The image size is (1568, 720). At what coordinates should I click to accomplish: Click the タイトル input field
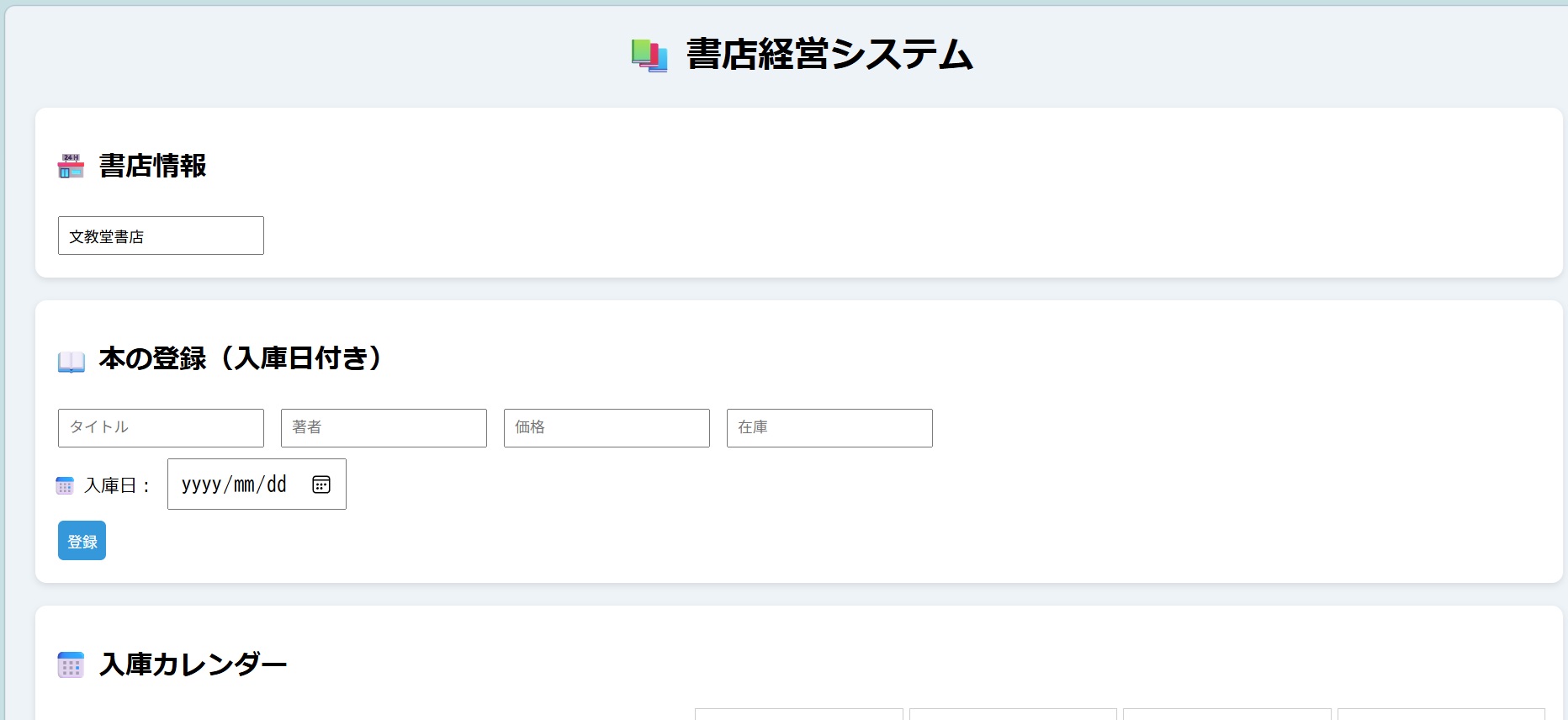161,428
